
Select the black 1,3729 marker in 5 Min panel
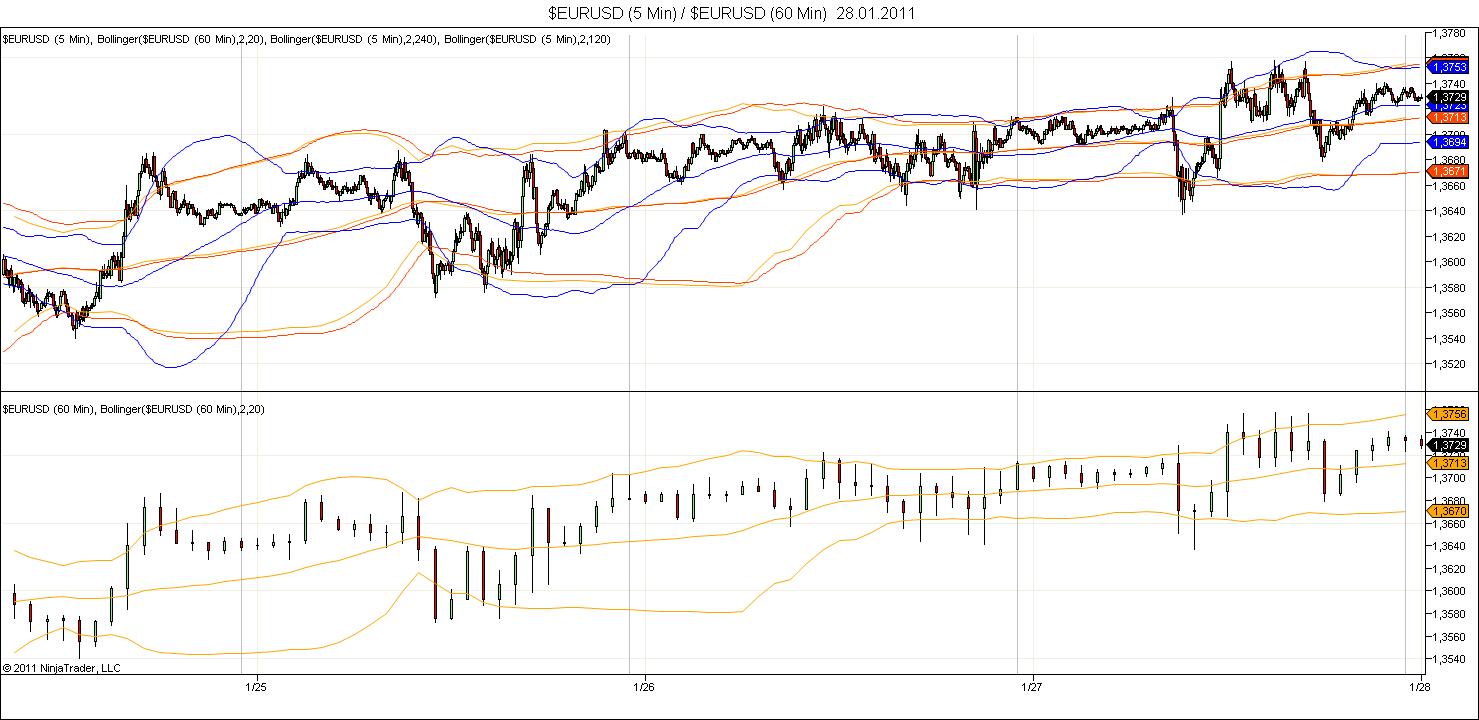pos(1449,97)
